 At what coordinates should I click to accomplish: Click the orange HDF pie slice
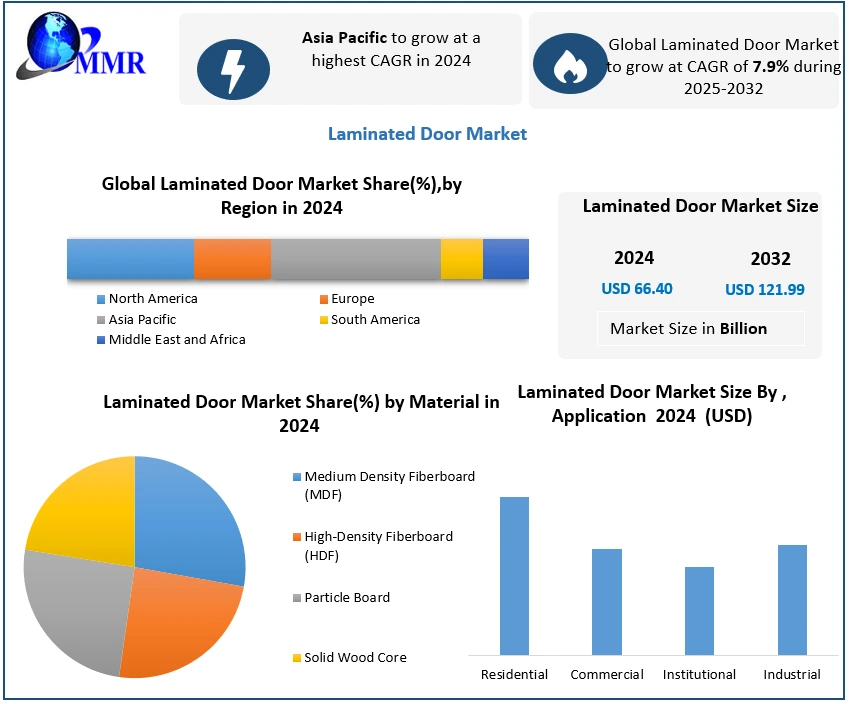(x=185, y=620)
